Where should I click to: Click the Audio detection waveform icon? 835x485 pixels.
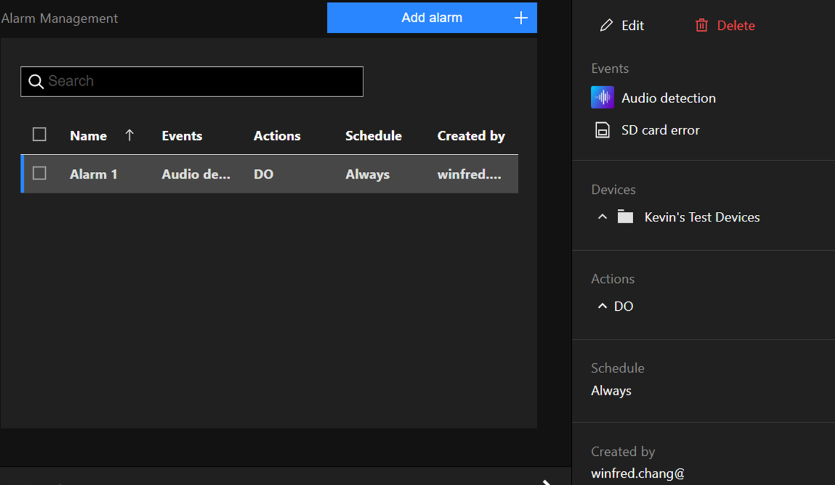(x=602, y=98)
